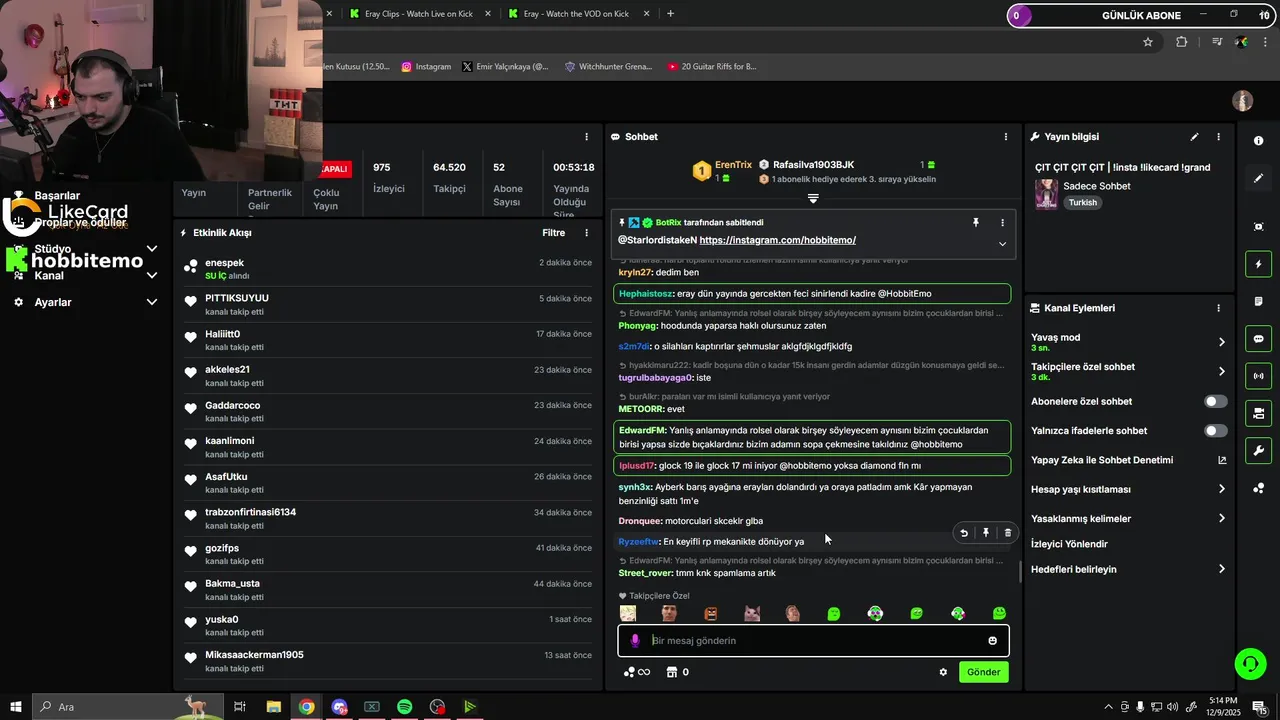Viewport: 1280px width, 720px height.
Task: Toggle Yalnızca ifadelerle sohbet switch
Action: pos(1215,431)
